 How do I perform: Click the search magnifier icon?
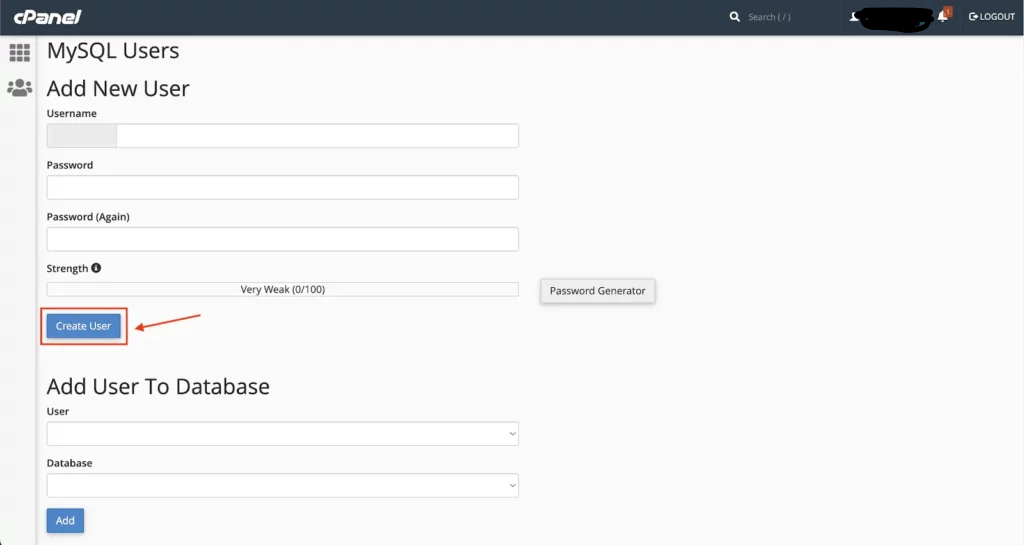[x=735, y=17]
